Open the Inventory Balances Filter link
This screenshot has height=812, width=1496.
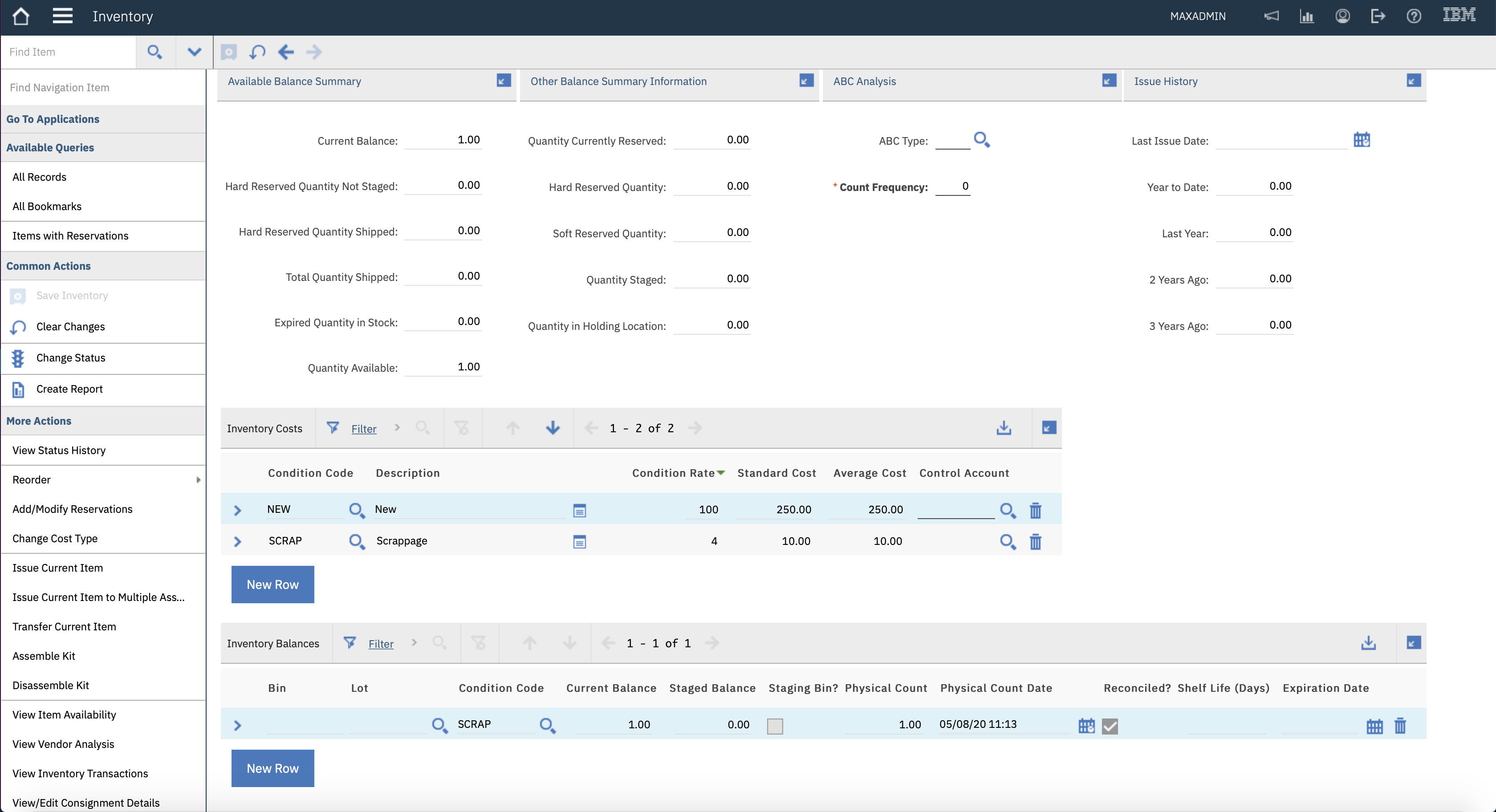pyautogui.click(x=380, y=644)
